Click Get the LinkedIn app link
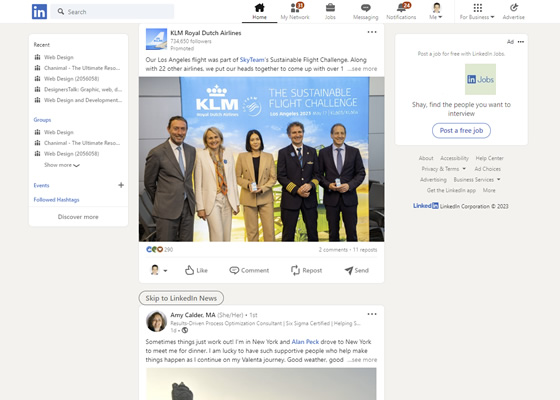560x400 pixels. 451,190
